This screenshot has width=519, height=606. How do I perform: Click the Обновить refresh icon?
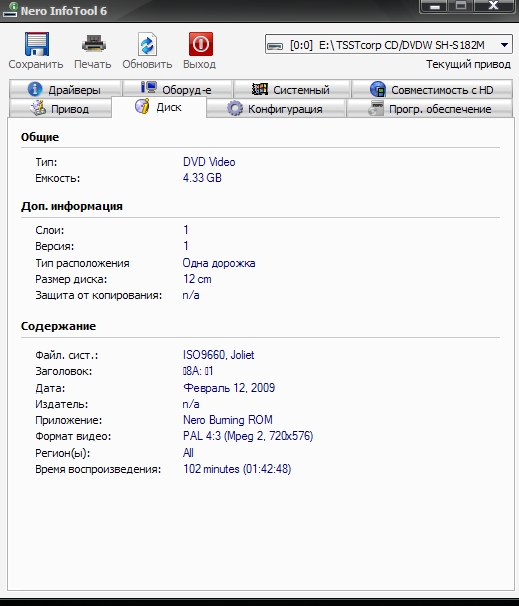point(147,44)
